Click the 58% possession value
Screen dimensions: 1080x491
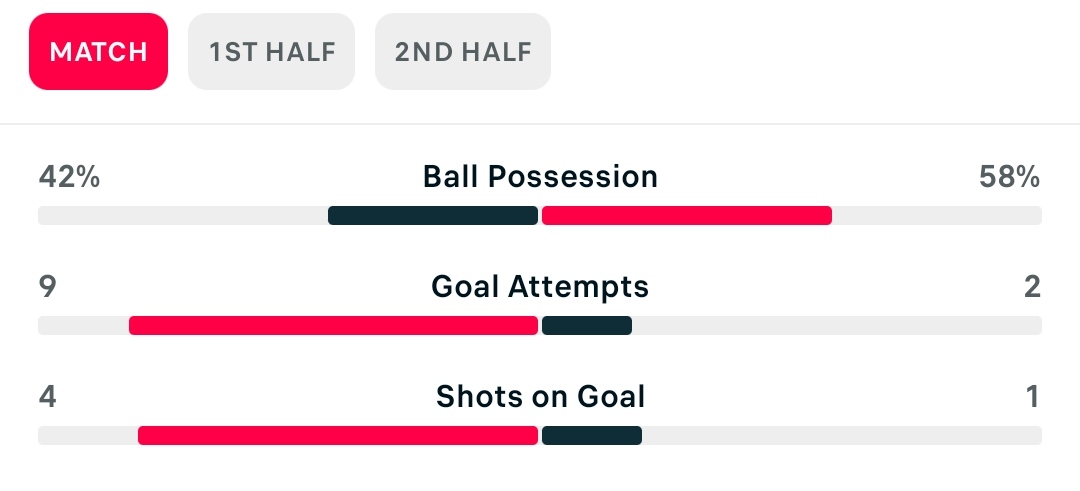tap(1009, 177)
